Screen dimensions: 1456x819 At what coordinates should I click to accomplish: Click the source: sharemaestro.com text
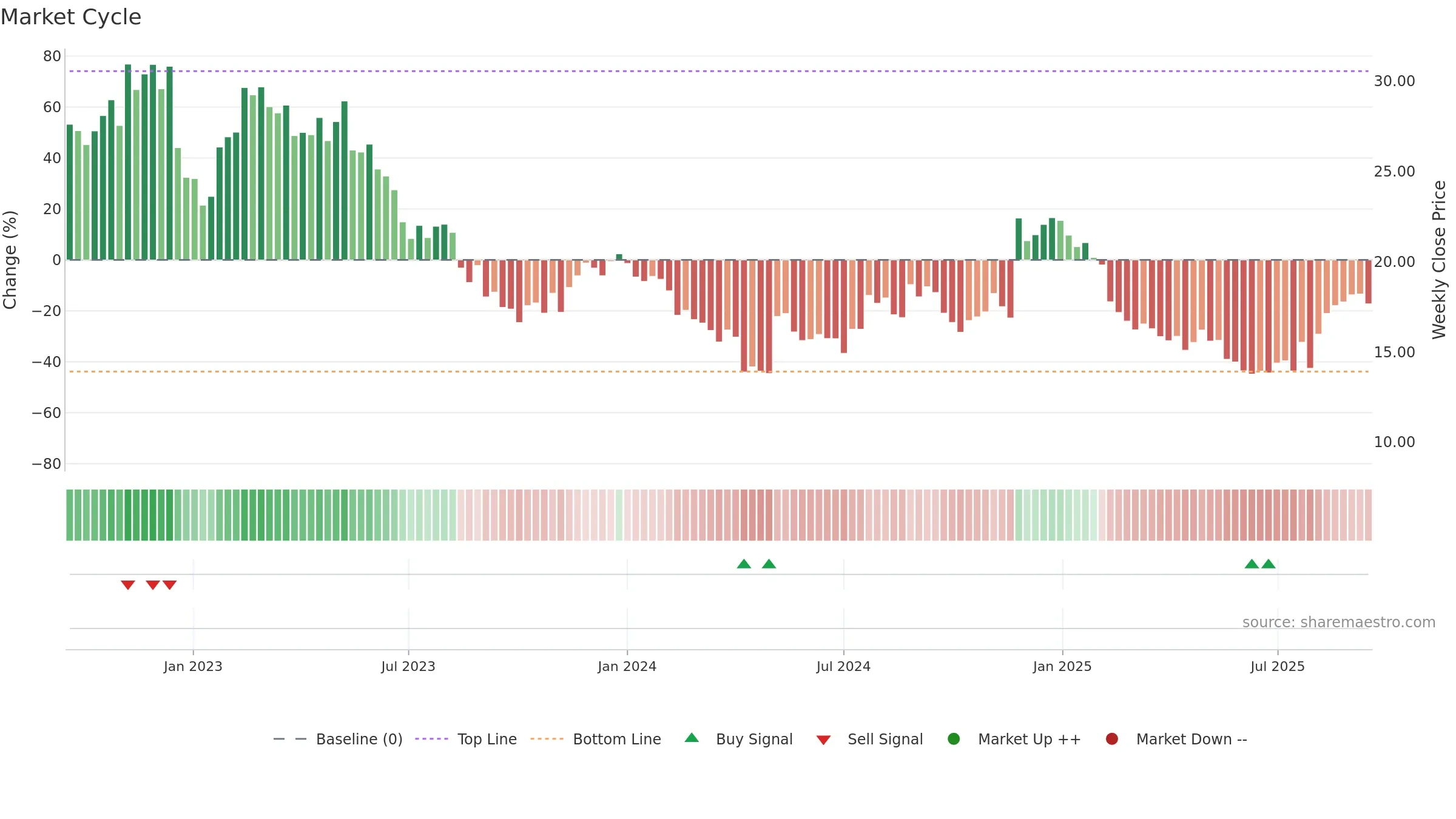tap(1339, 622)
